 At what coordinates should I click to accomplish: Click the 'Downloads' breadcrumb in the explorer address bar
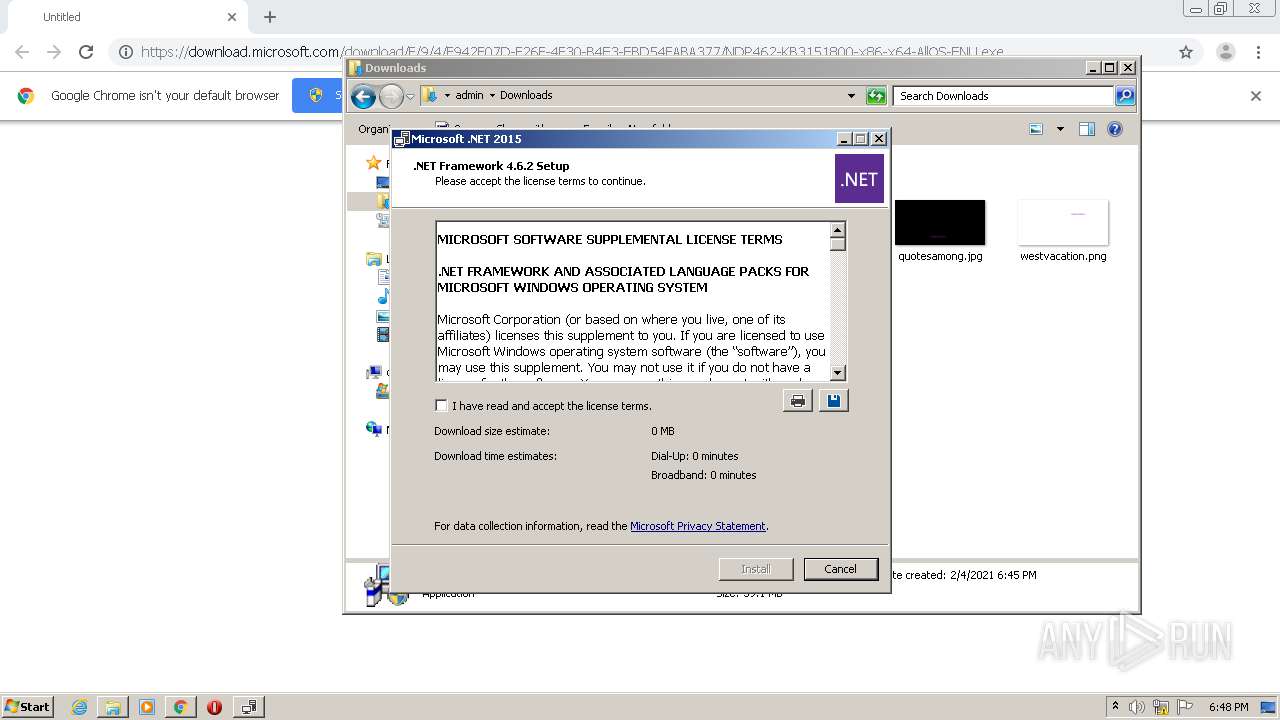pyautogui.click(x=526, y=95)
